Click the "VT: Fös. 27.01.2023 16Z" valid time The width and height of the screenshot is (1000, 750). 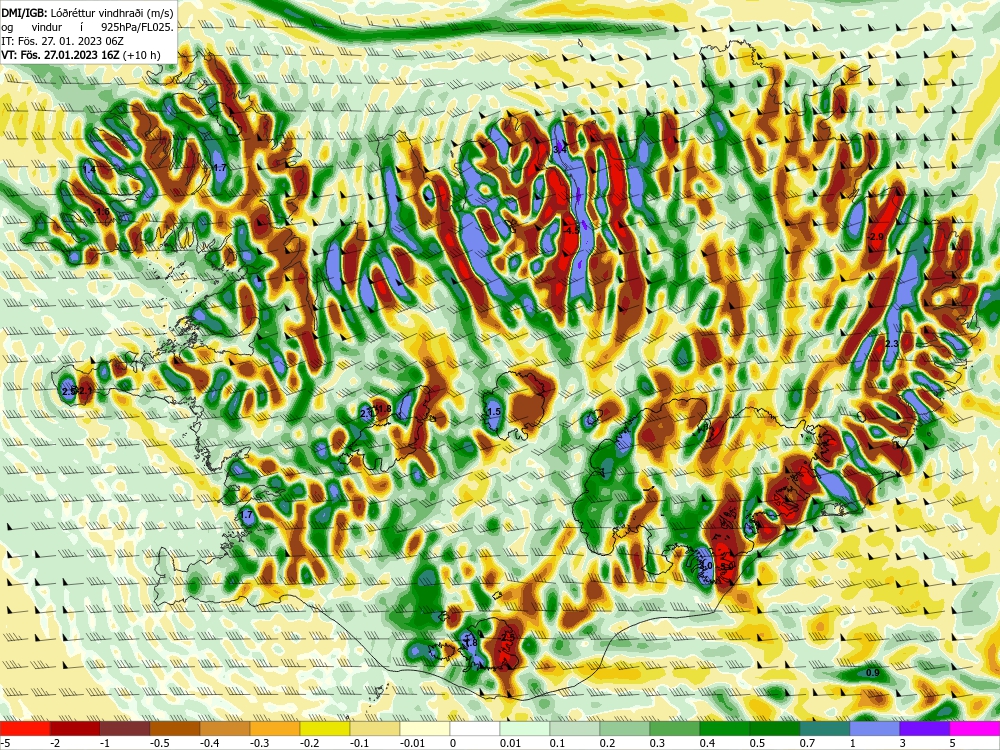(61, 55)
